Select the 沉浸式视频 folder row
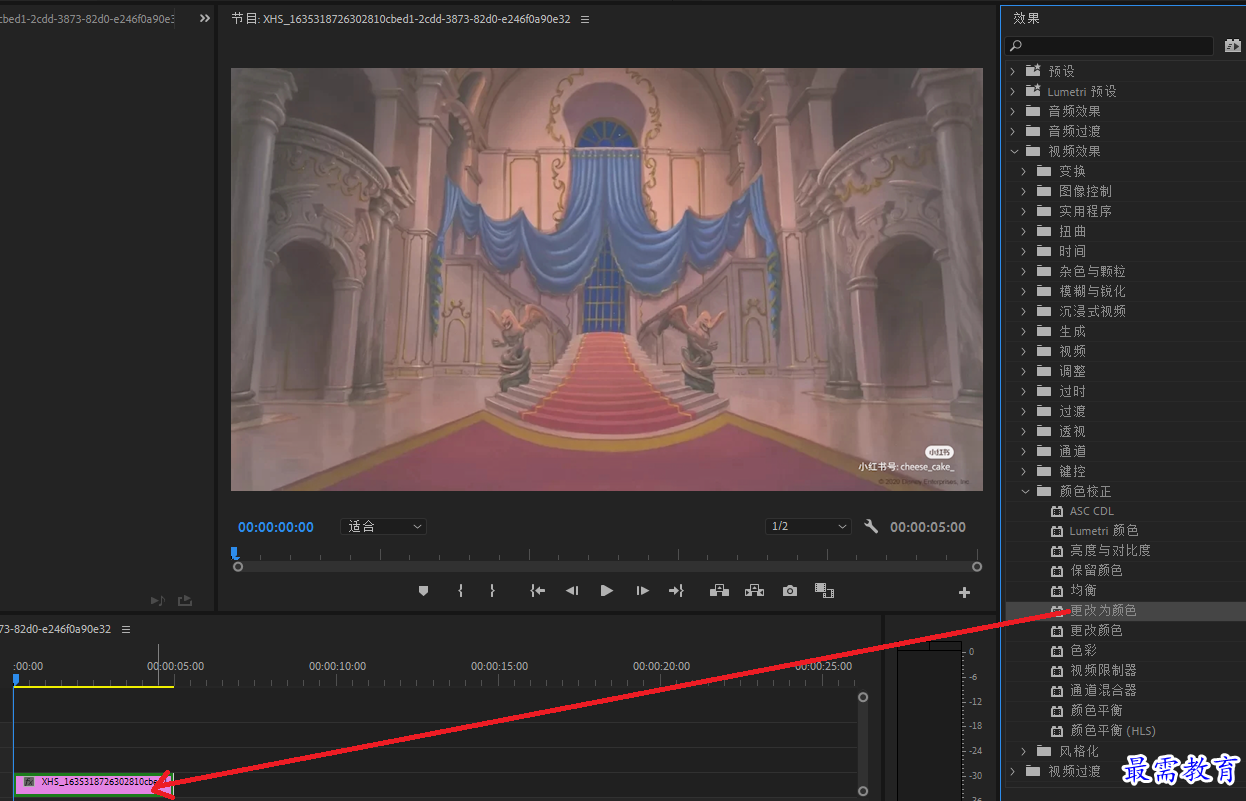This screenshot has height=801, width=1246. (x=1124, y=311)
